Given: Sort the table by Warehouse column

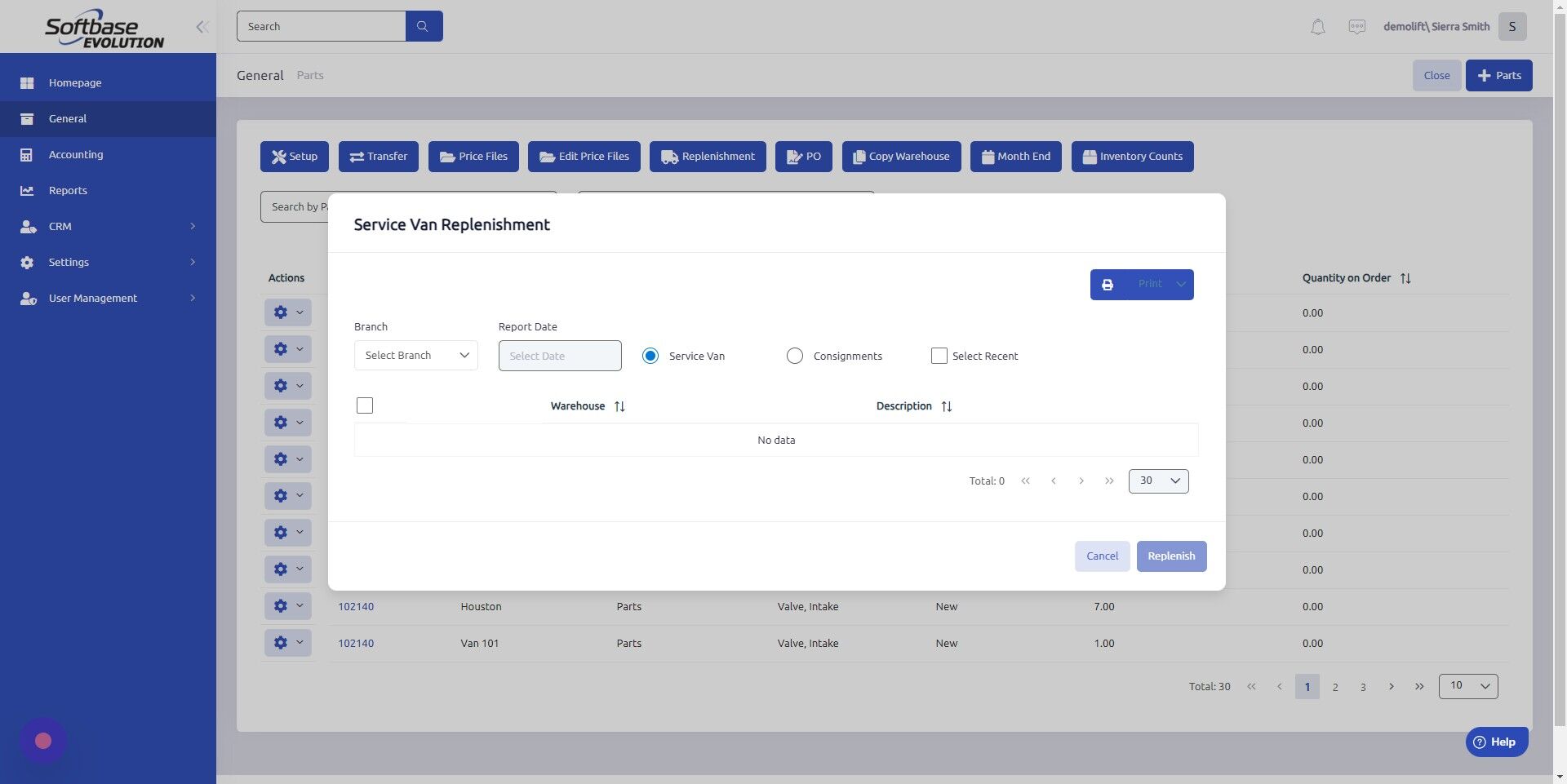Looking at the screenshot, I should 618,405.
